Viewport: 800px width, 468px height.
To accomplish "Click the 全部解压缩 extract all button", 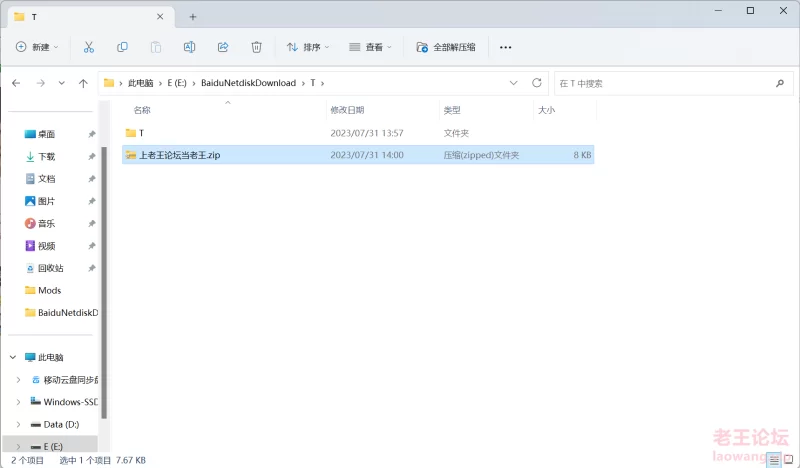I will (446, 47).
